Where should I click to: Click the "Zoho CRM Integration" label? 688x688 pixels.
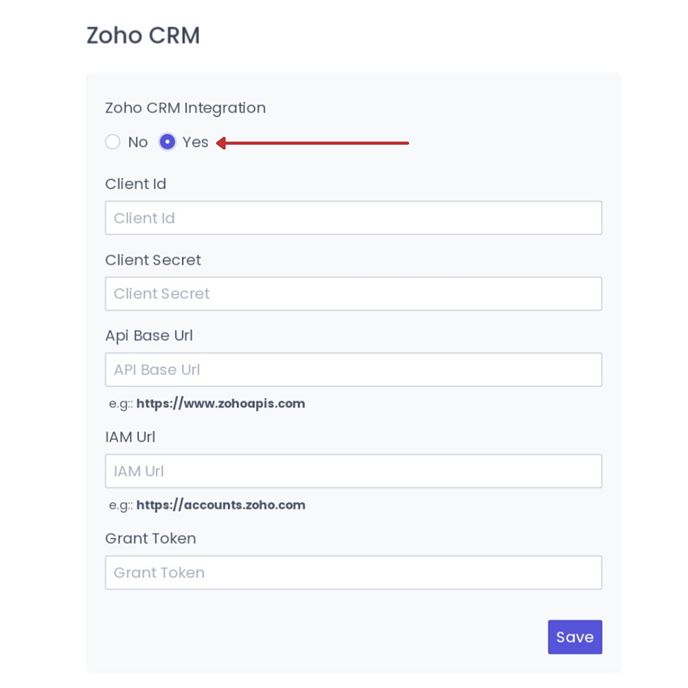click(185, 108)
